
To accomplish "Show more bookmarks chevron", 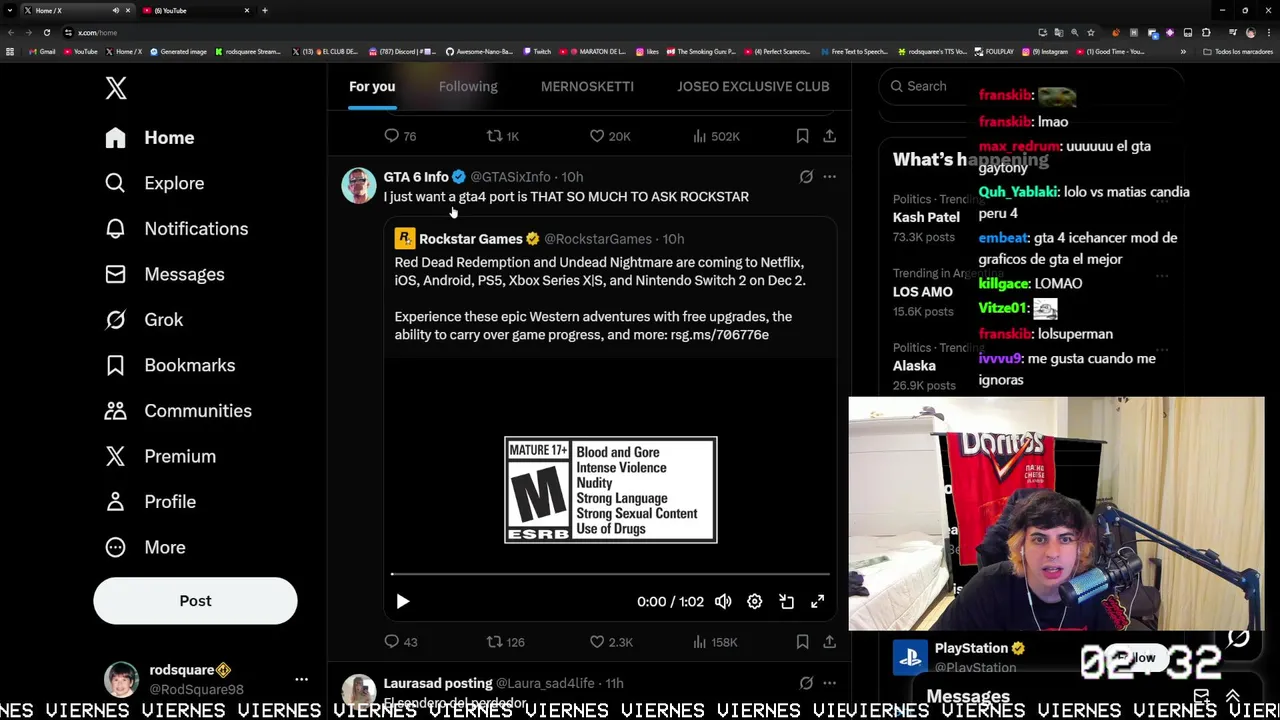I will point(1183,51).
